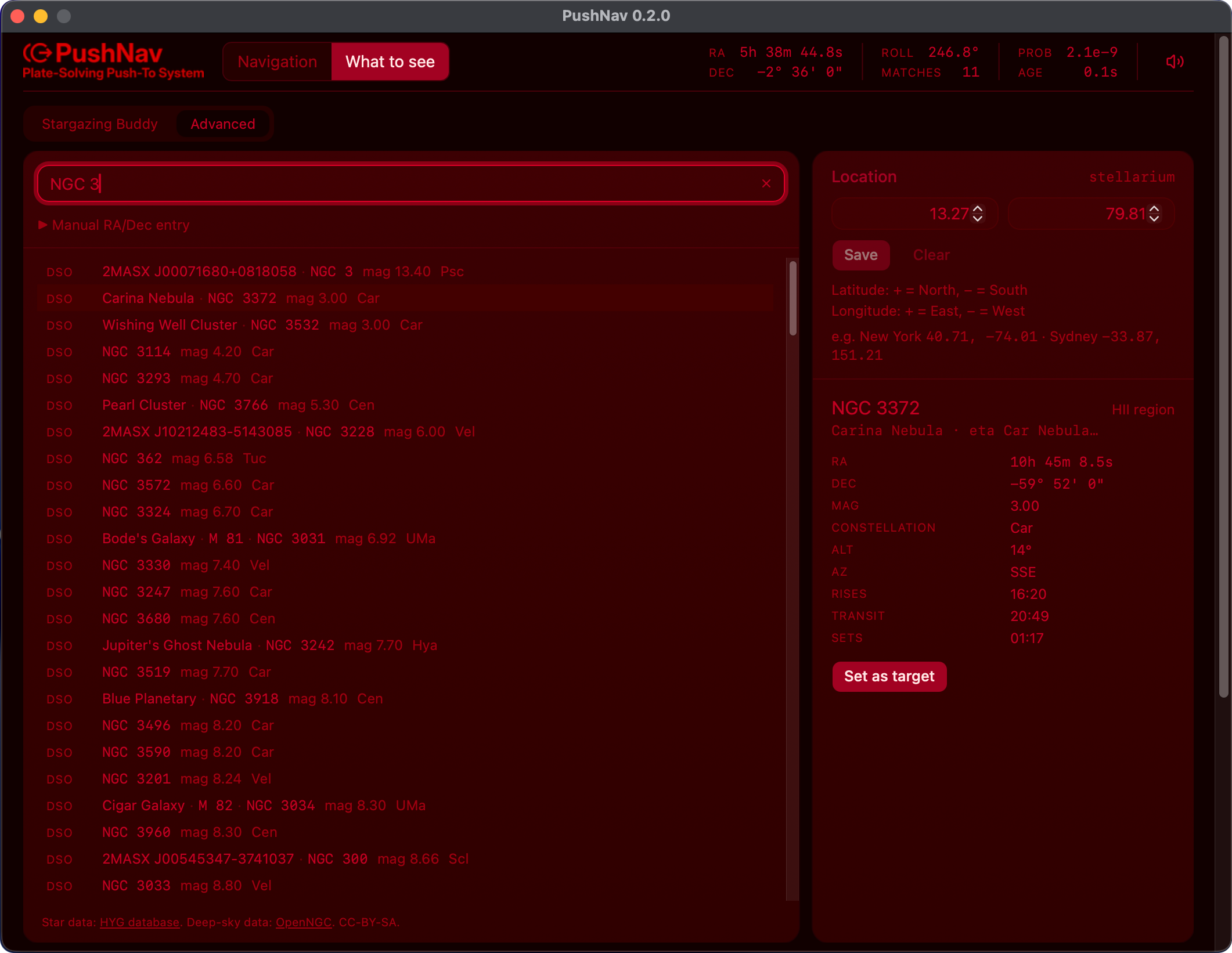Screen dimensions: 1232x953
Task: Open the Stargazing Buddy tab
Action: (100, 124)
